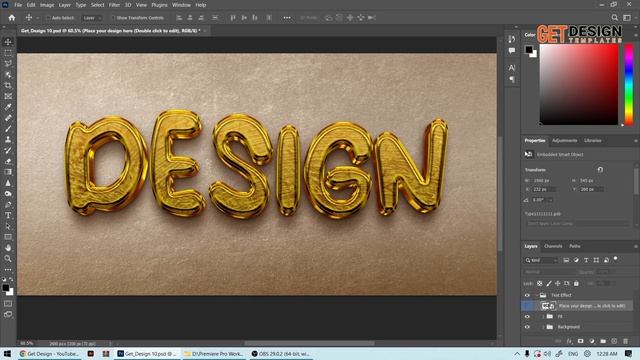Select the Brush tool
This screenshot has height=360, width=640.
pyautogui.click(x=8, y=129)
